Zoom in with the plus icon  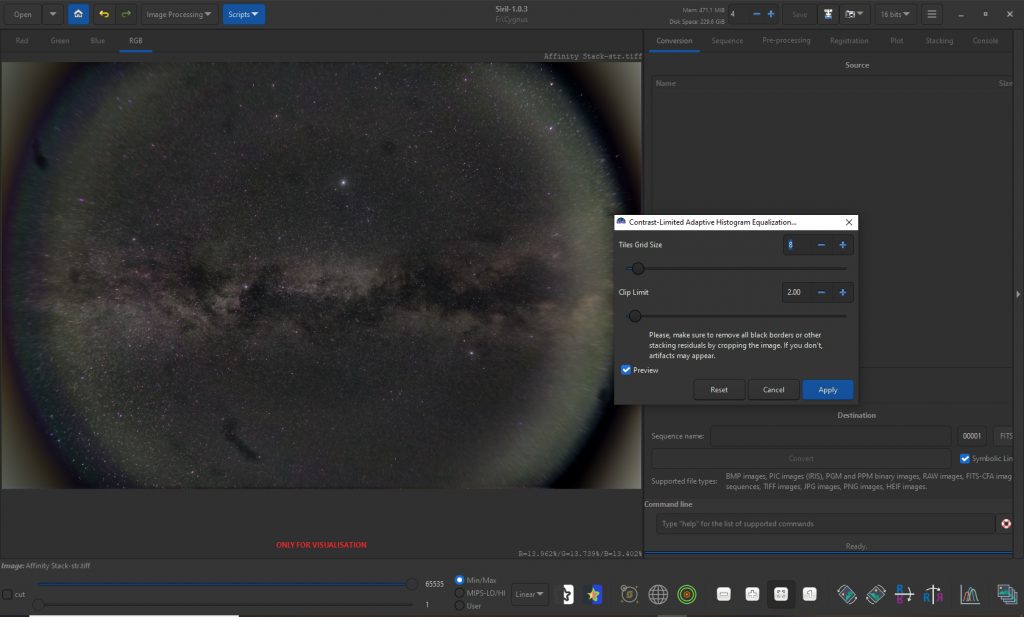point(752,594)
